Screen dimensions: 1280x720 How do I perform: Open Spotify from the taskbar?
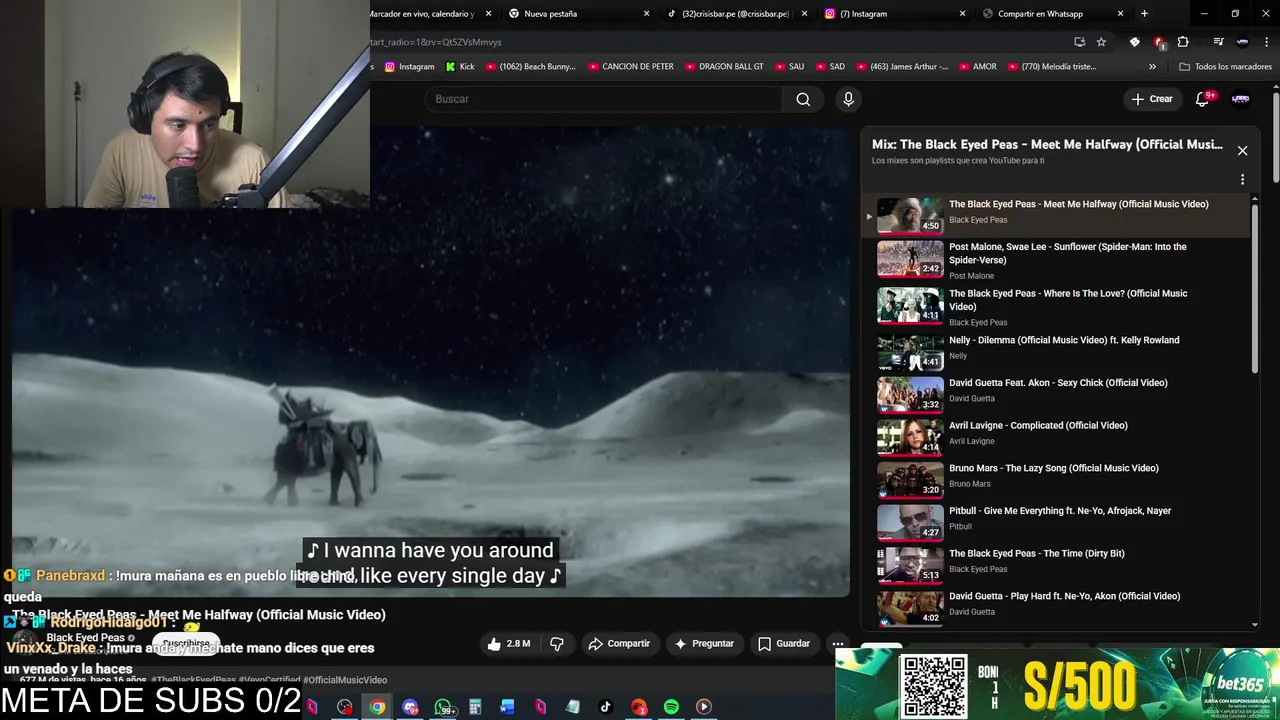point(671,707)
